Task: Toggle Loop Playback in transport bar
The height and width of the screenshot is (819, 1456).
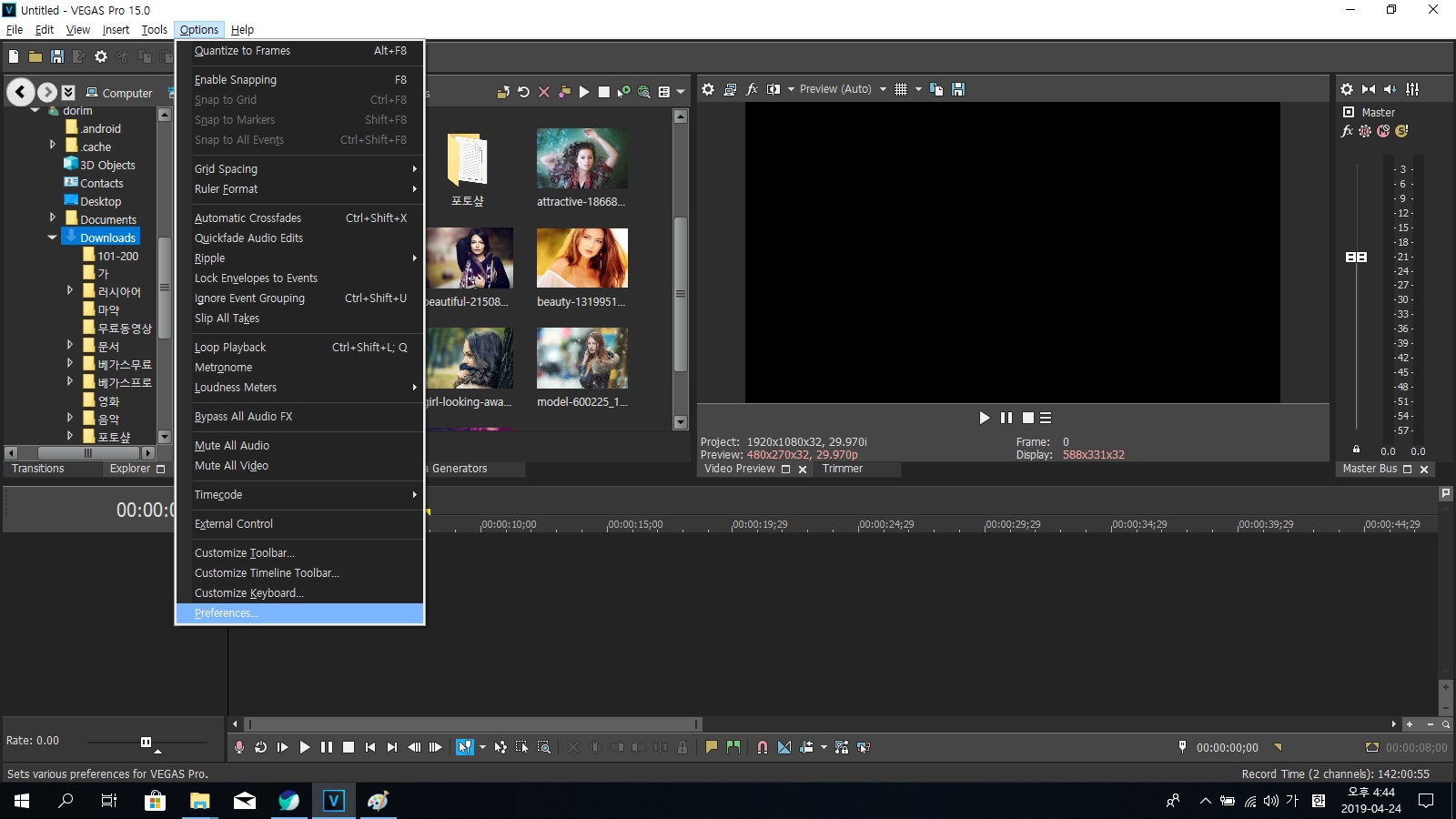Action: tap(261, 747)
